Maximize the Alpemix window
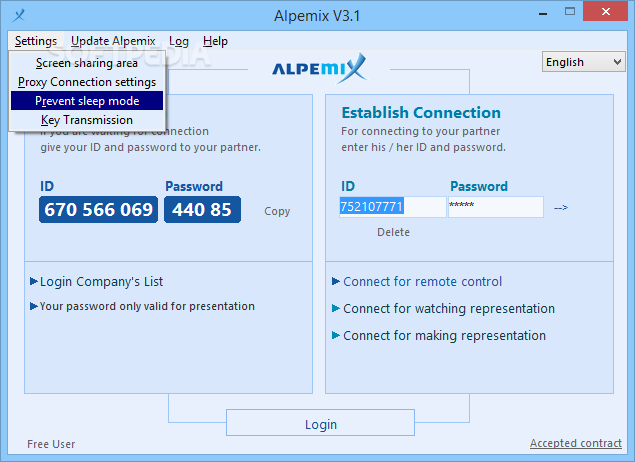Screen dimensions: 635x462 click(570, 11)
